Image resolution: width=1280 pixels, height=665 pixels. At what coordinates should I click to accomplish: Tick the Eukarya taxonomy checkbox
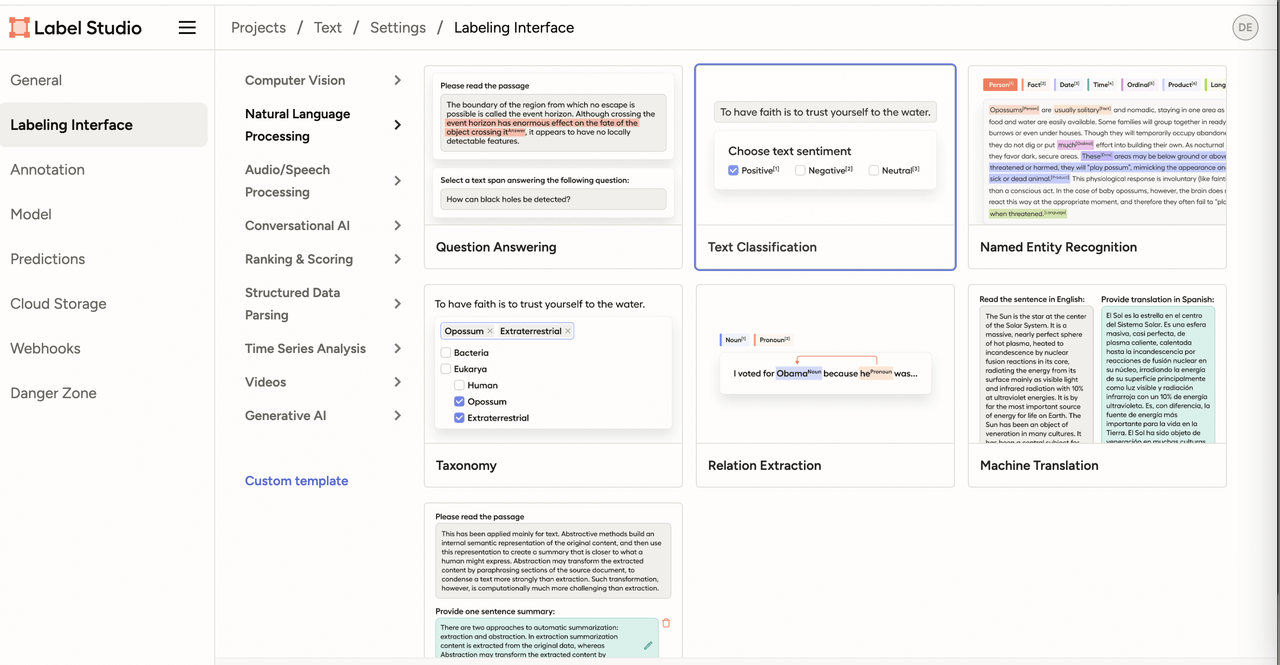pos(446,369)
